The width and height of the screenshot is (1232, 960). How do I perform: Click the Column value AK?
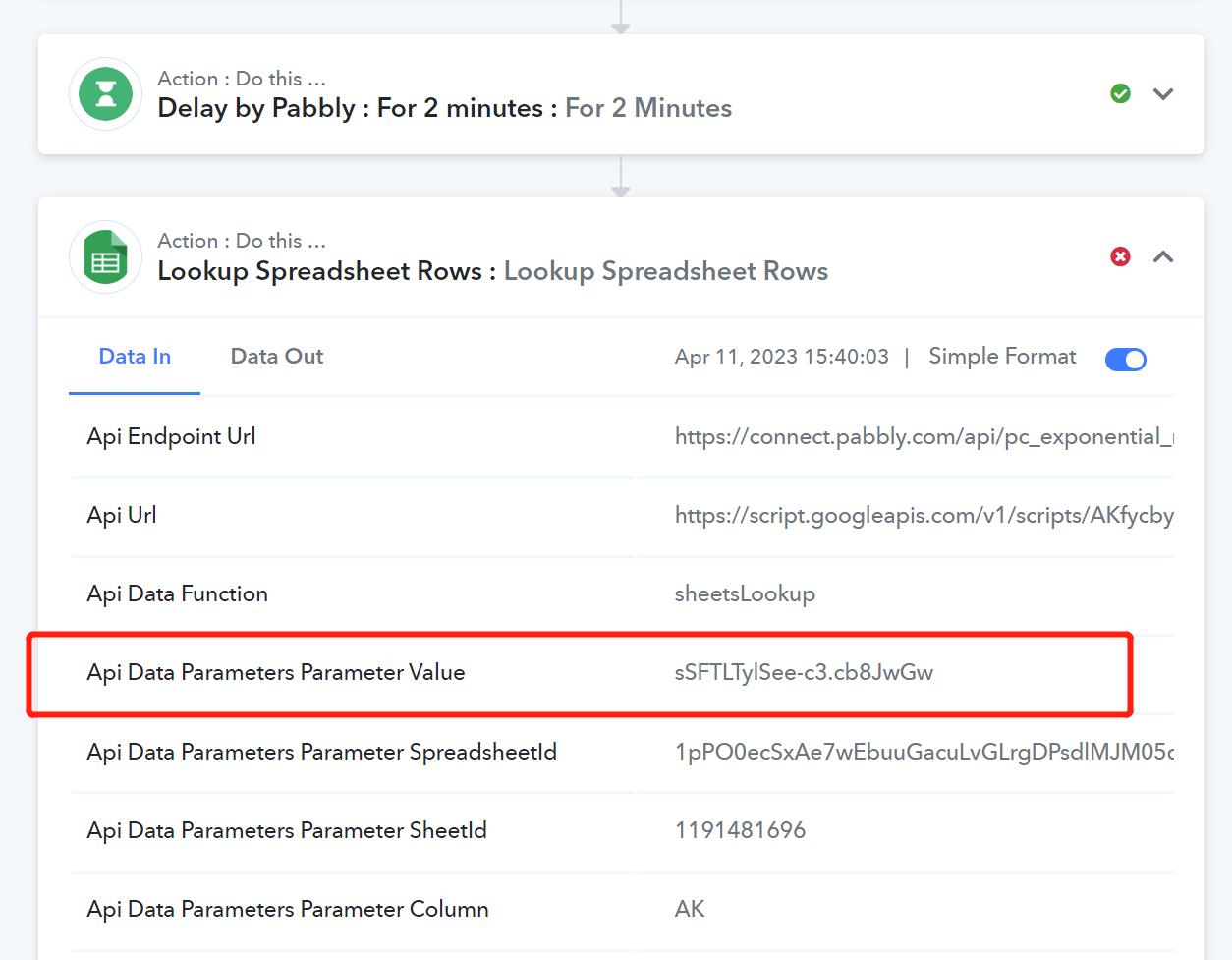690,909
